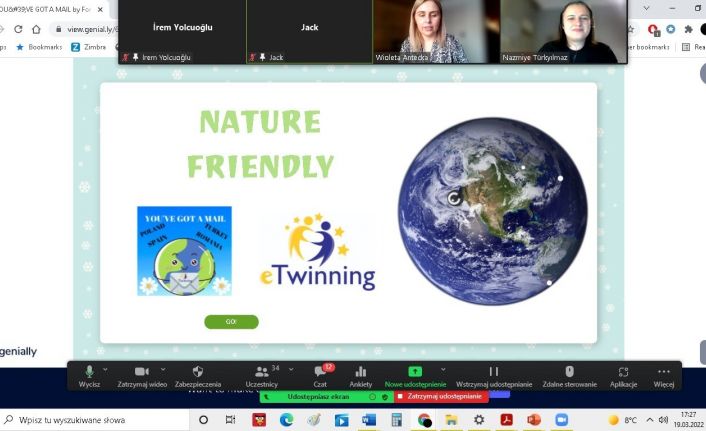Open the Czat chat icon
Image resolution: width=706 pixels, height=431 pixels.
coord(320,372)
